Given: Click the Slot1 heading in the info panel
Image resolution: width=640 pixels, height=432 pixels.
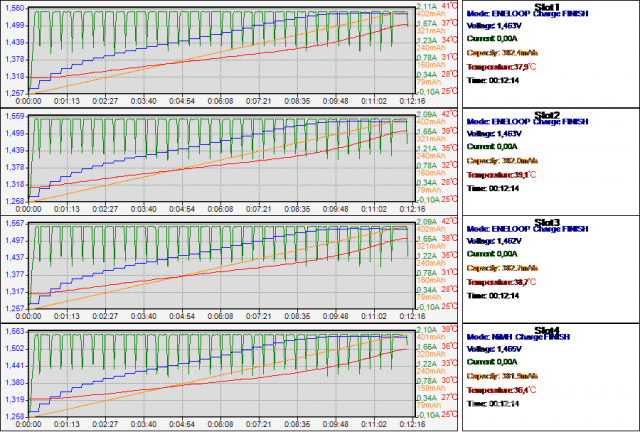Looking at the screenshot, I should 547,7.
